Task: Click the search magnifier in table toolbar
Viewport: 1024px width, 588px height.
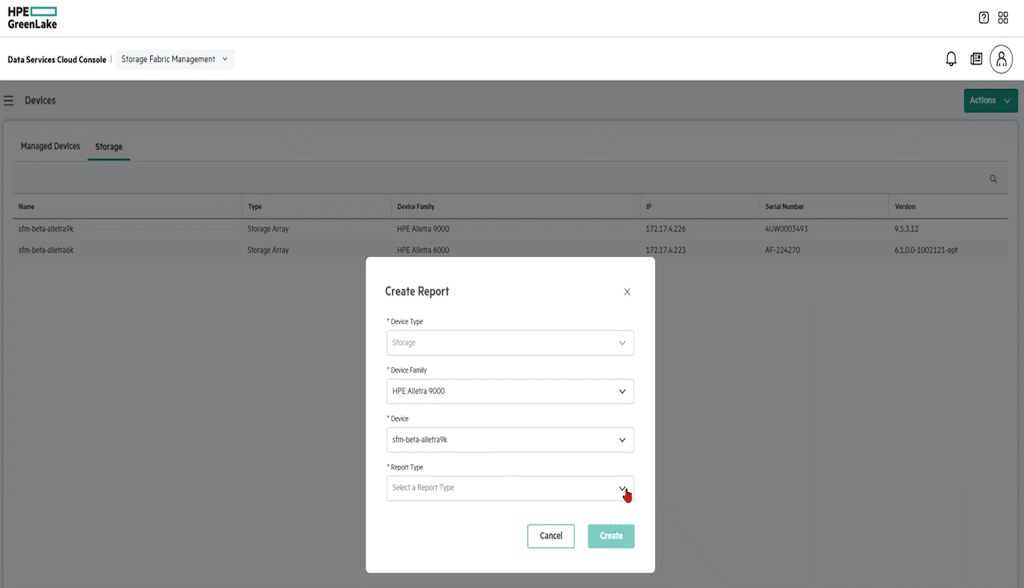Action: [x=993, y=179]
